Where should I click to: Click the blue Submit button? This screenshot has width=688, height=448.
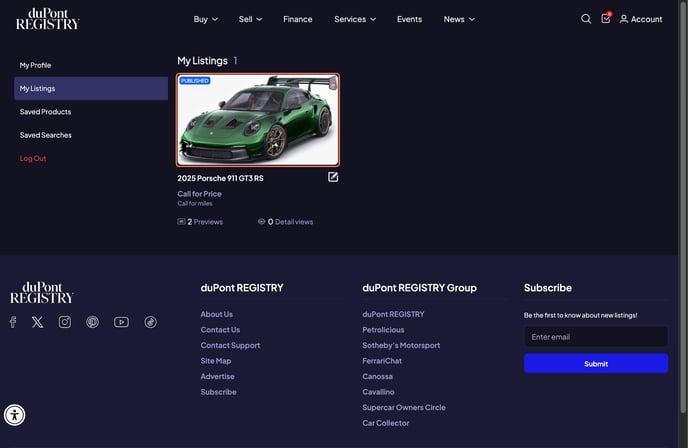coord(596,364)
